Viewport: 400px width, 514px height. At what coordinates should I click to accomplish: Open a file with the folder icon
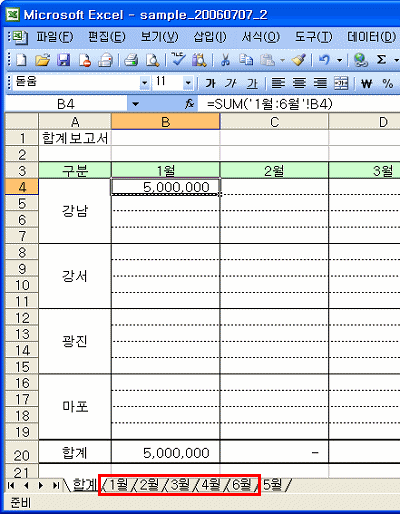pos(42,60)
